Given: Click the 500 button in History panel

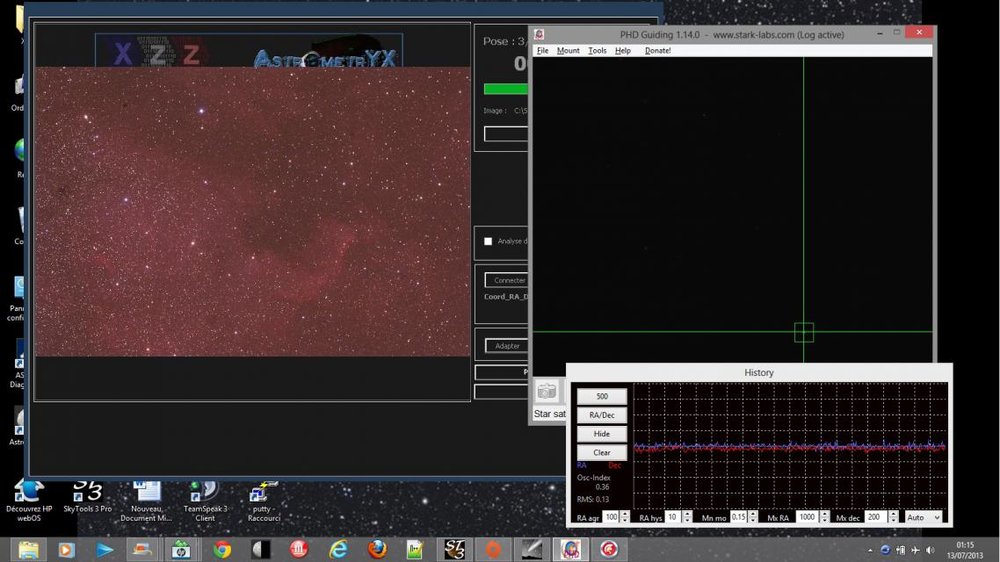Looking at the screenshot, I should click(x=601, y=396).
